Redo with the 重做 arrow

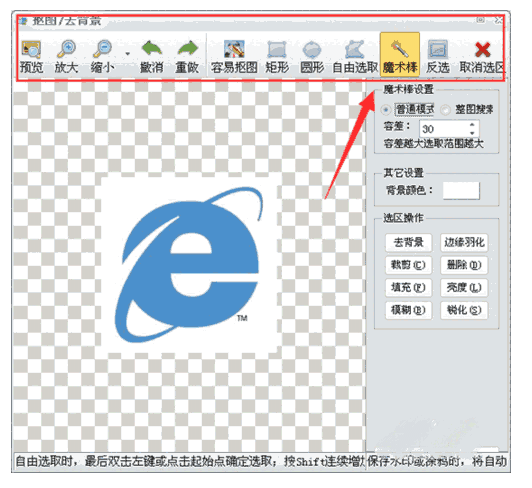[187, 56]
